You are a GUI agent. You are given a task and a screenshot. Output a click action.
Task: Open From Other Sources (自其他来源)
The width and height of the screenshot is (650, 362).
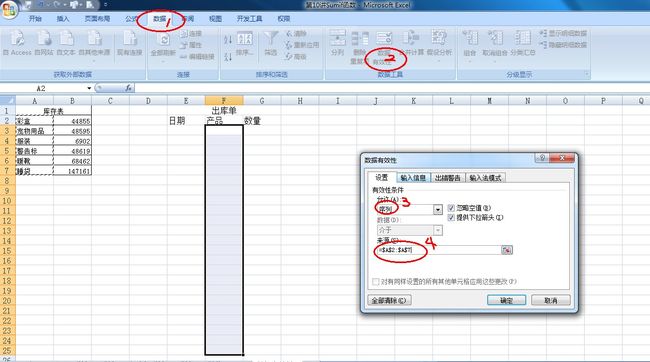tap(94, 45)
